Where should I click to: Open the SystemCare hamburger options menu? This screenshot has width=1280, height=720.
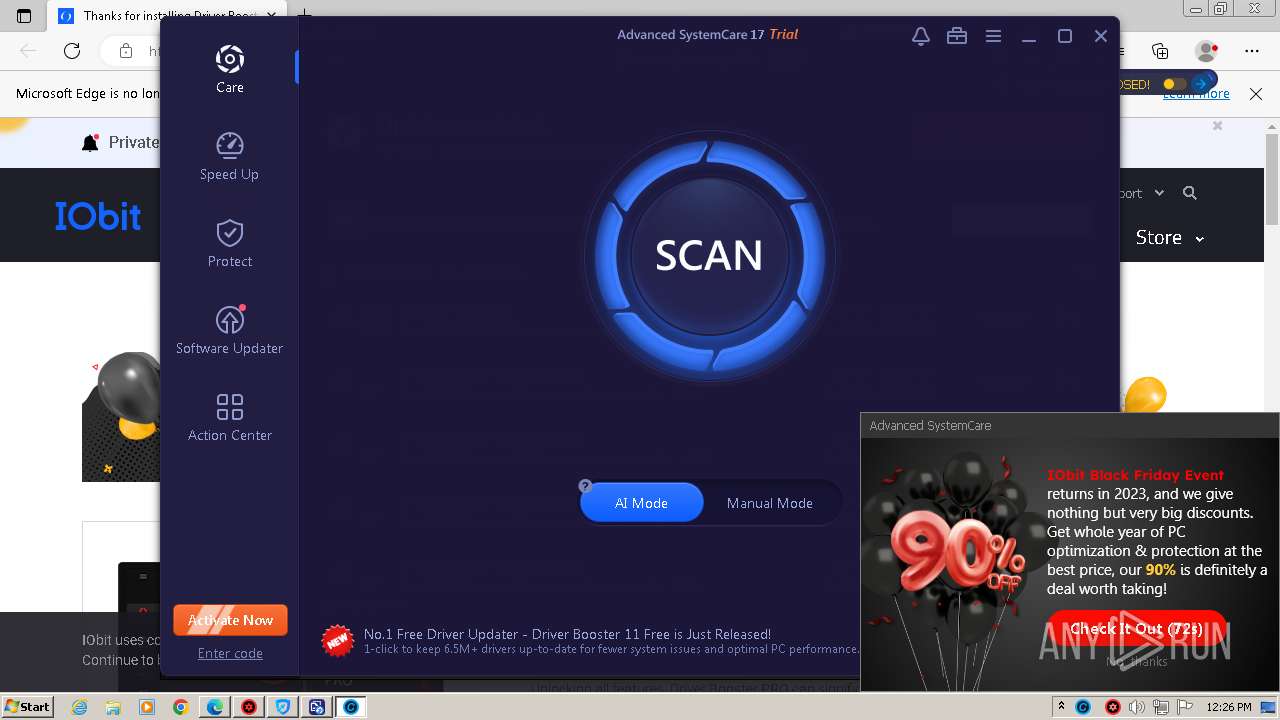pyautogui.click(x=993, y=36)
